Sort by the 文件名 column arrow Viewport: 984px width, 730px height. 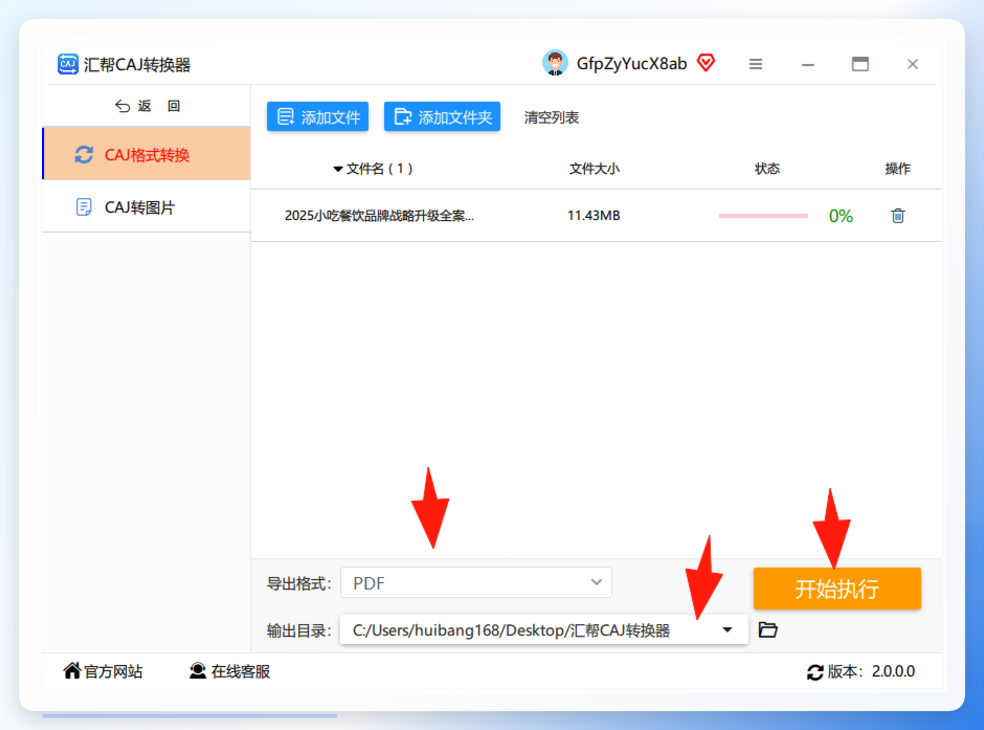338,169
